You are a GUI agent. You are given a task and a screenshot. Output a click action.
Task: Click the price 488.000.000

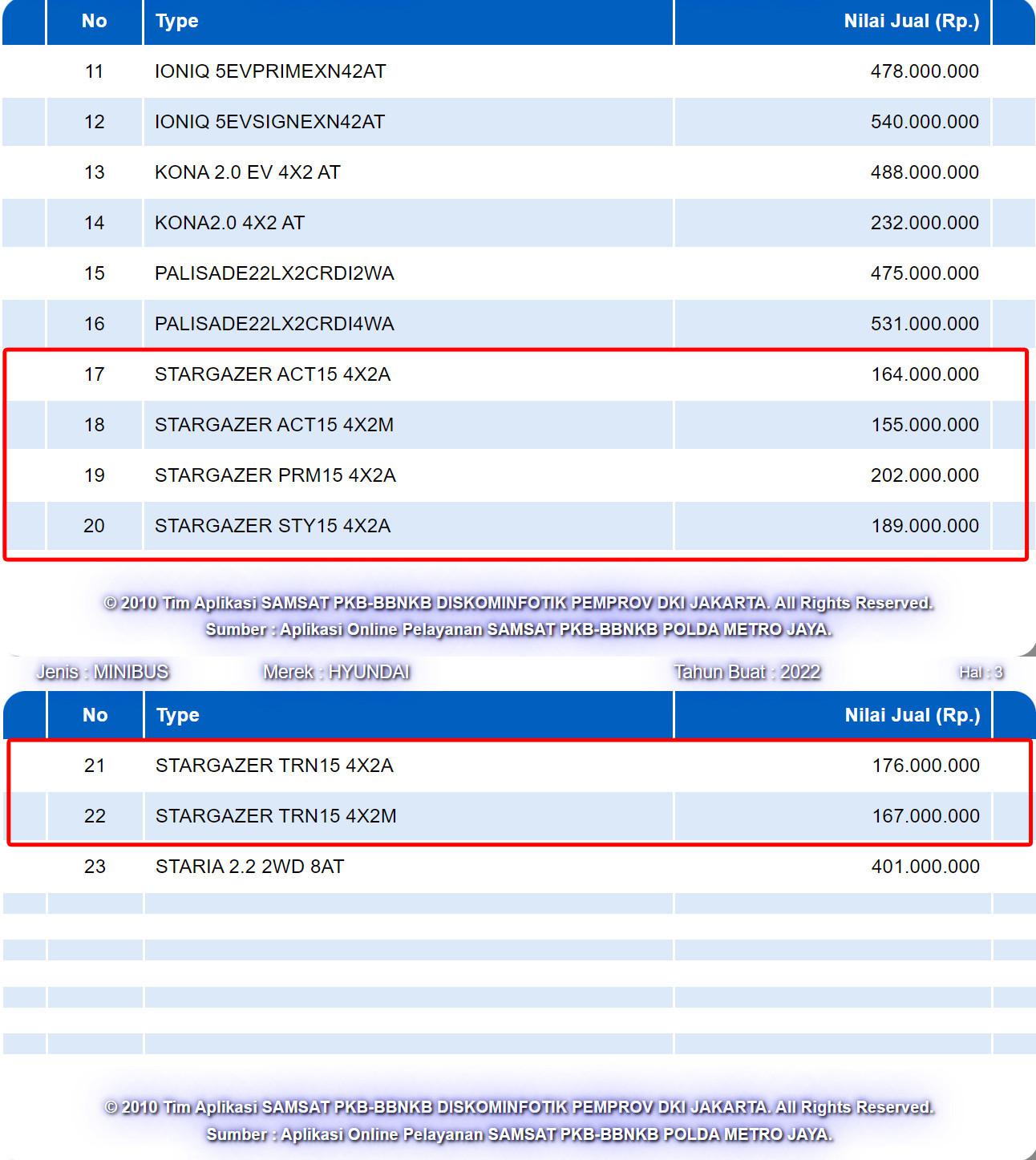[925, 172]
